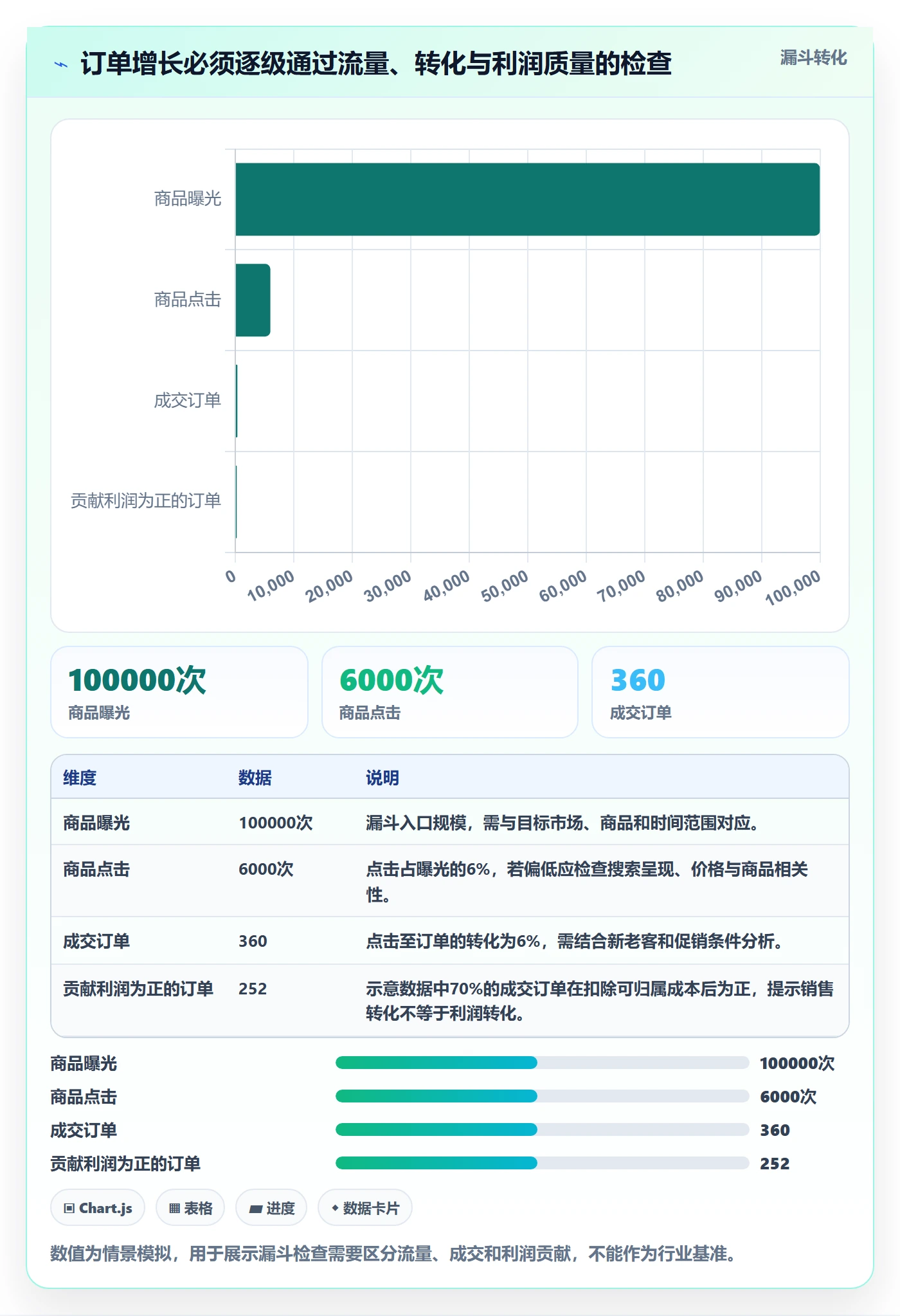The image size is (900, 1316).
Task: Click the 商品点击 axis label in the chart
Action: (x=188, y=300)
